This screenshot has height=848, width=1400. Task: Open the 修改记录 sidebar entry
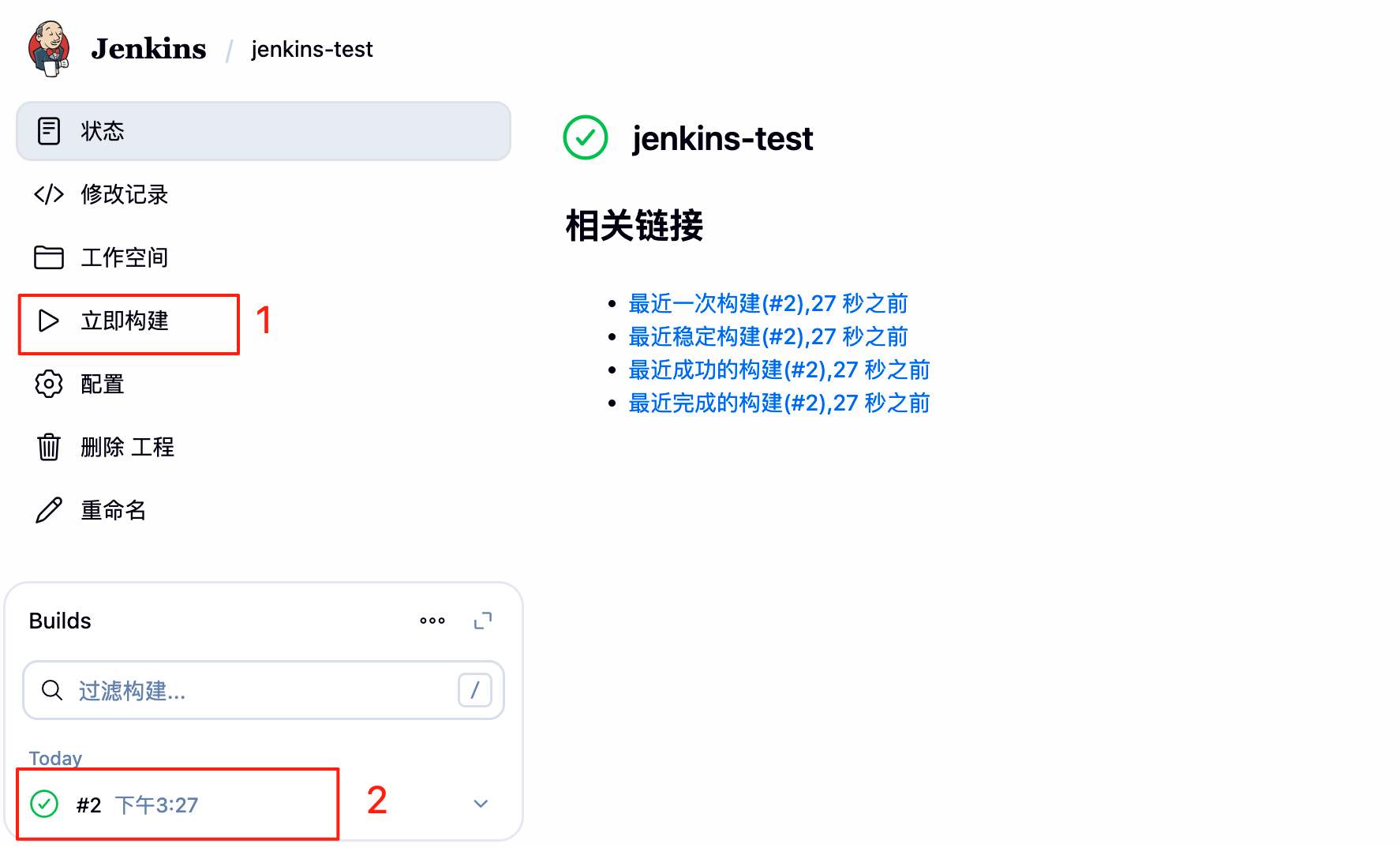point(124,194)
